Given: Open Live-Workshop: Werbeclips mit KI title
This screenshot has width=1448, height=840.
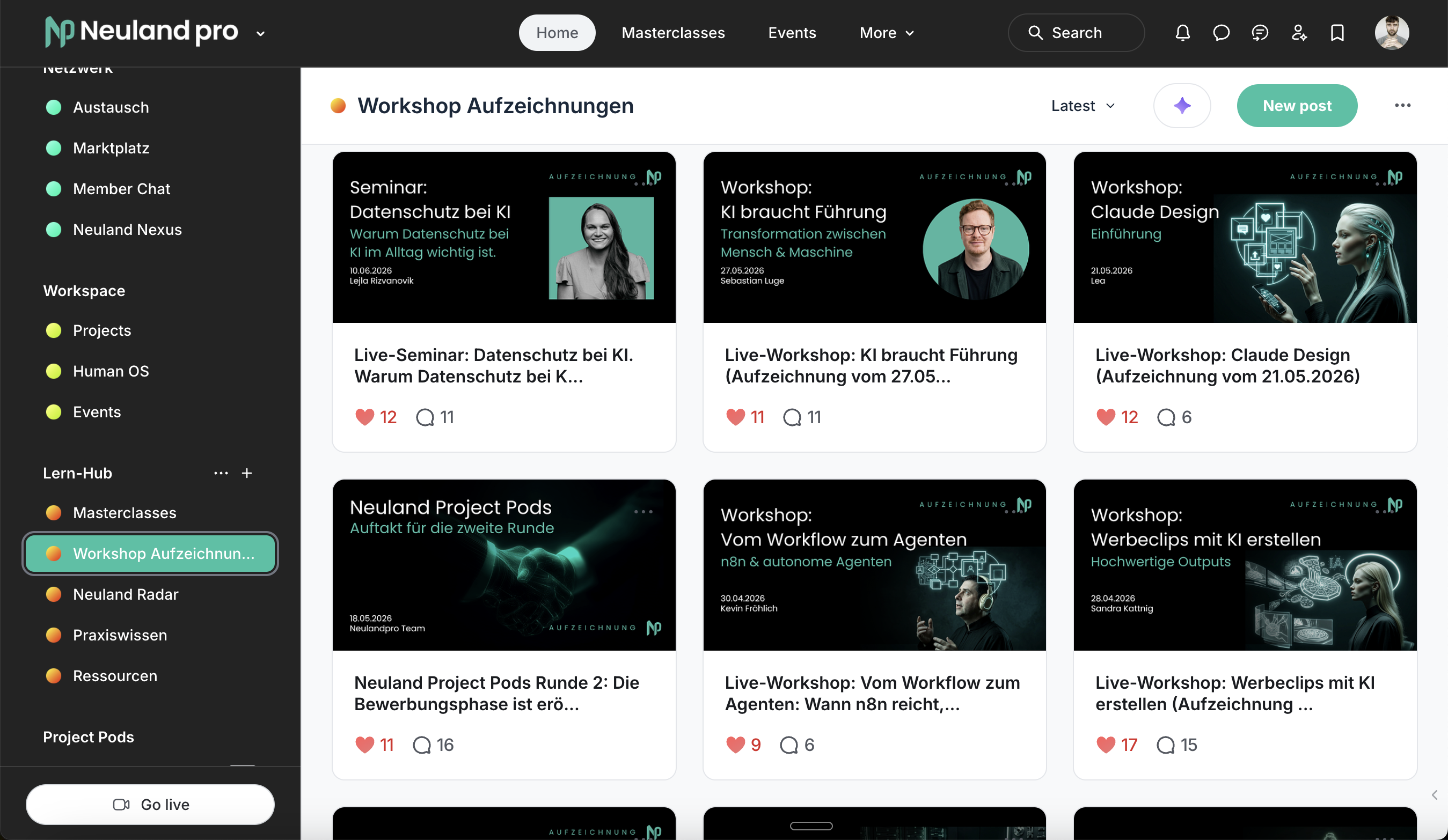Looking at the screenshot, I should click(x=1235, y=694).
